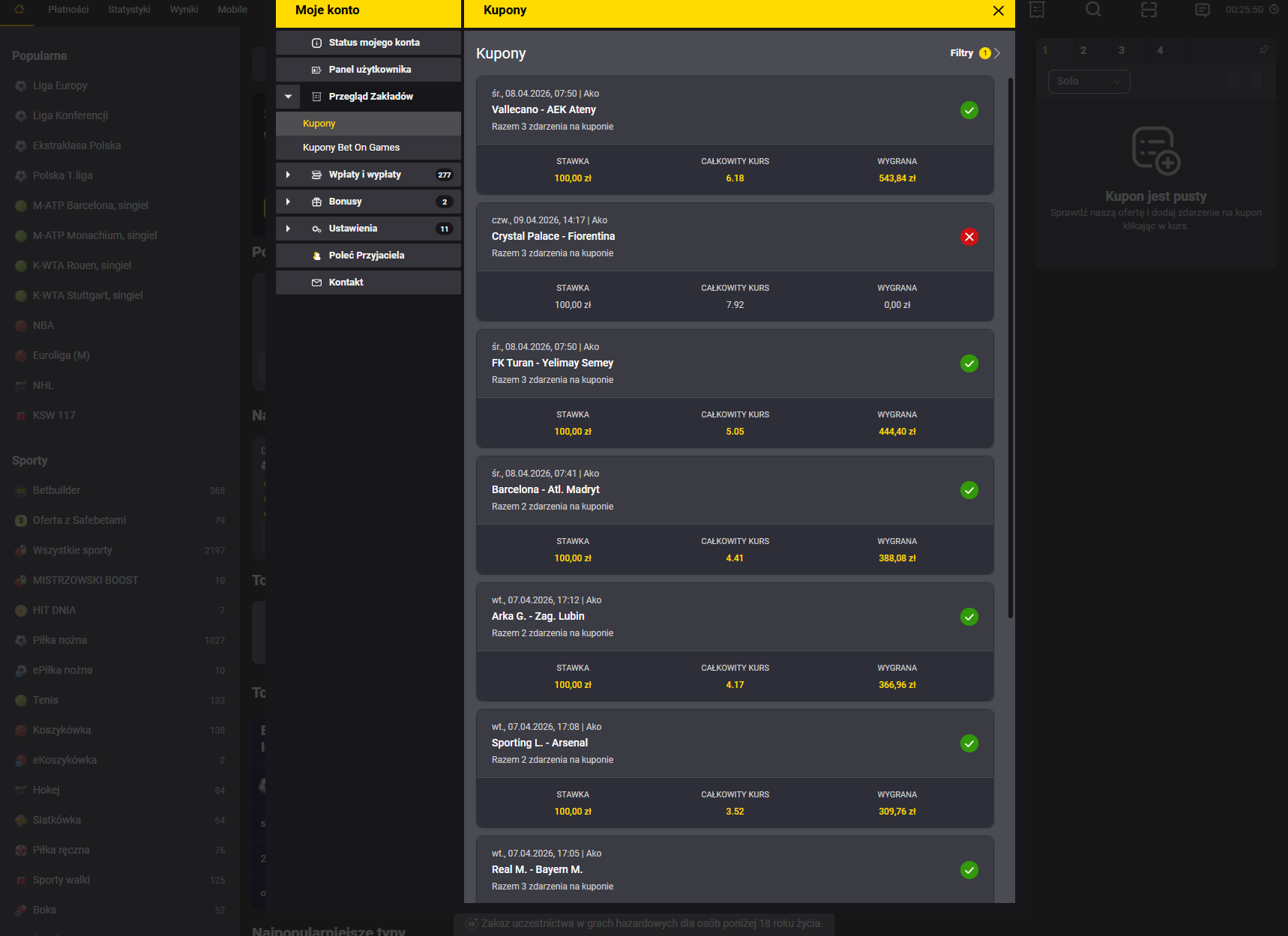Open the Kontakt menu entry
The image size is (1288, 936).
click(x=368, y=283)
